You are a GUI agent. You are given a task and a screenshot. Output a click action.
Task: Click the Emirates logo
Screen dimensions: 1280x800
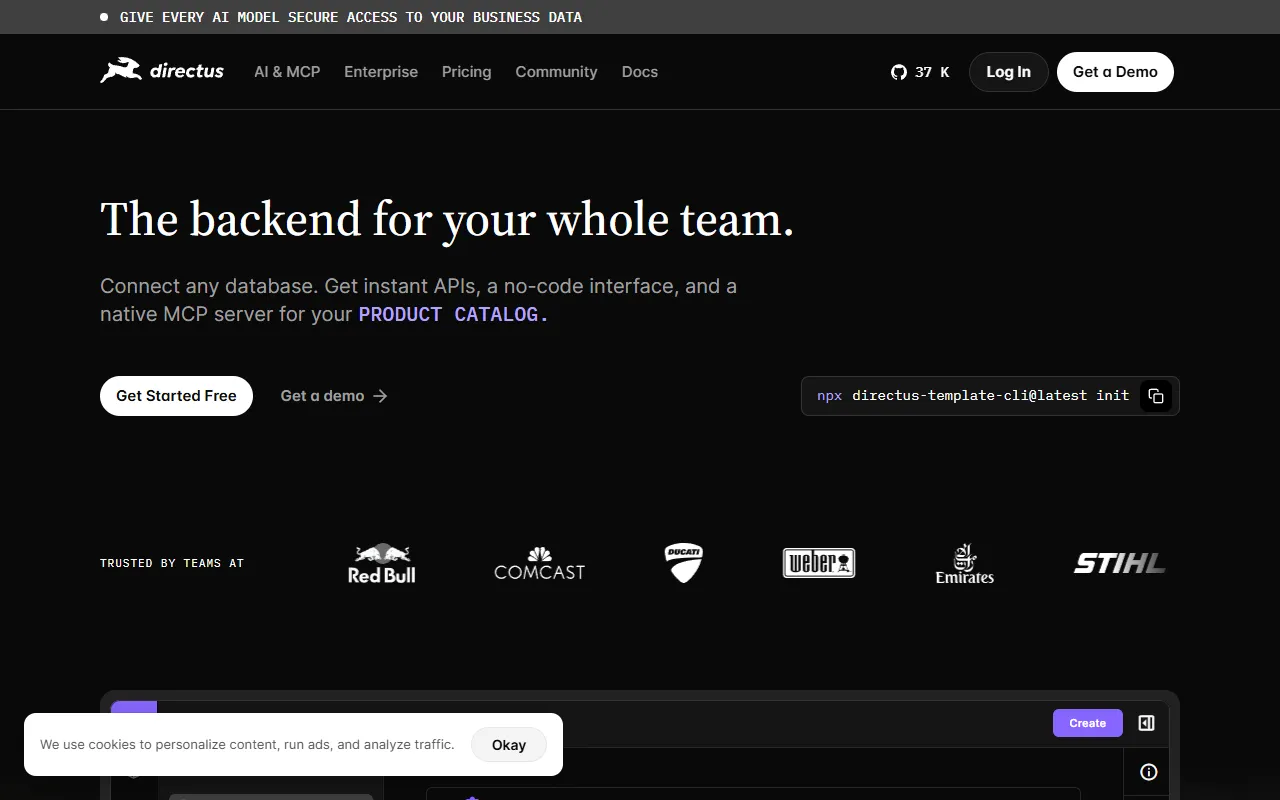point(964,564)
